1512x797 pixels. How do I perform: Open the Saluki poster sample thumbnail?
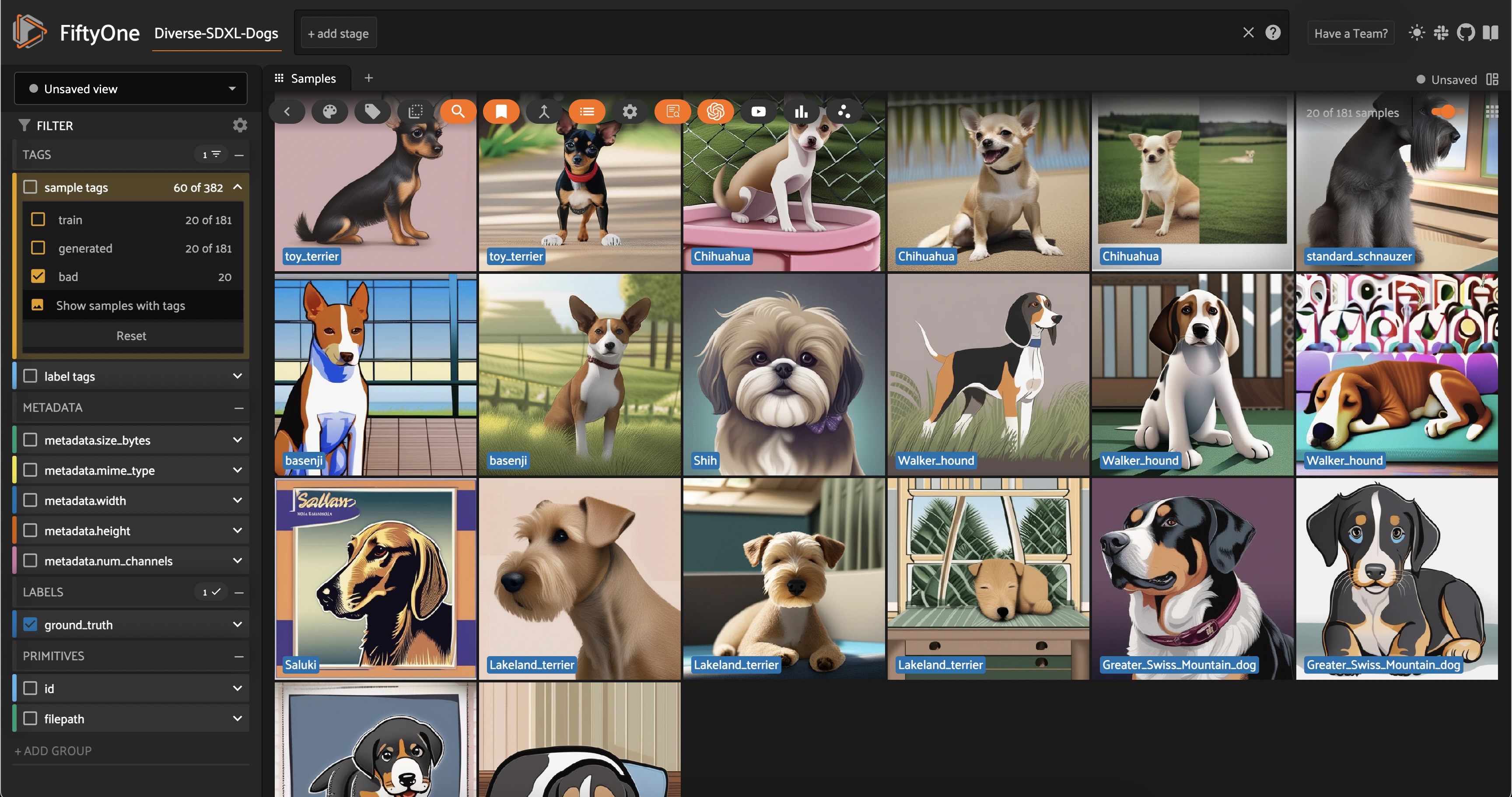(376, 579)
